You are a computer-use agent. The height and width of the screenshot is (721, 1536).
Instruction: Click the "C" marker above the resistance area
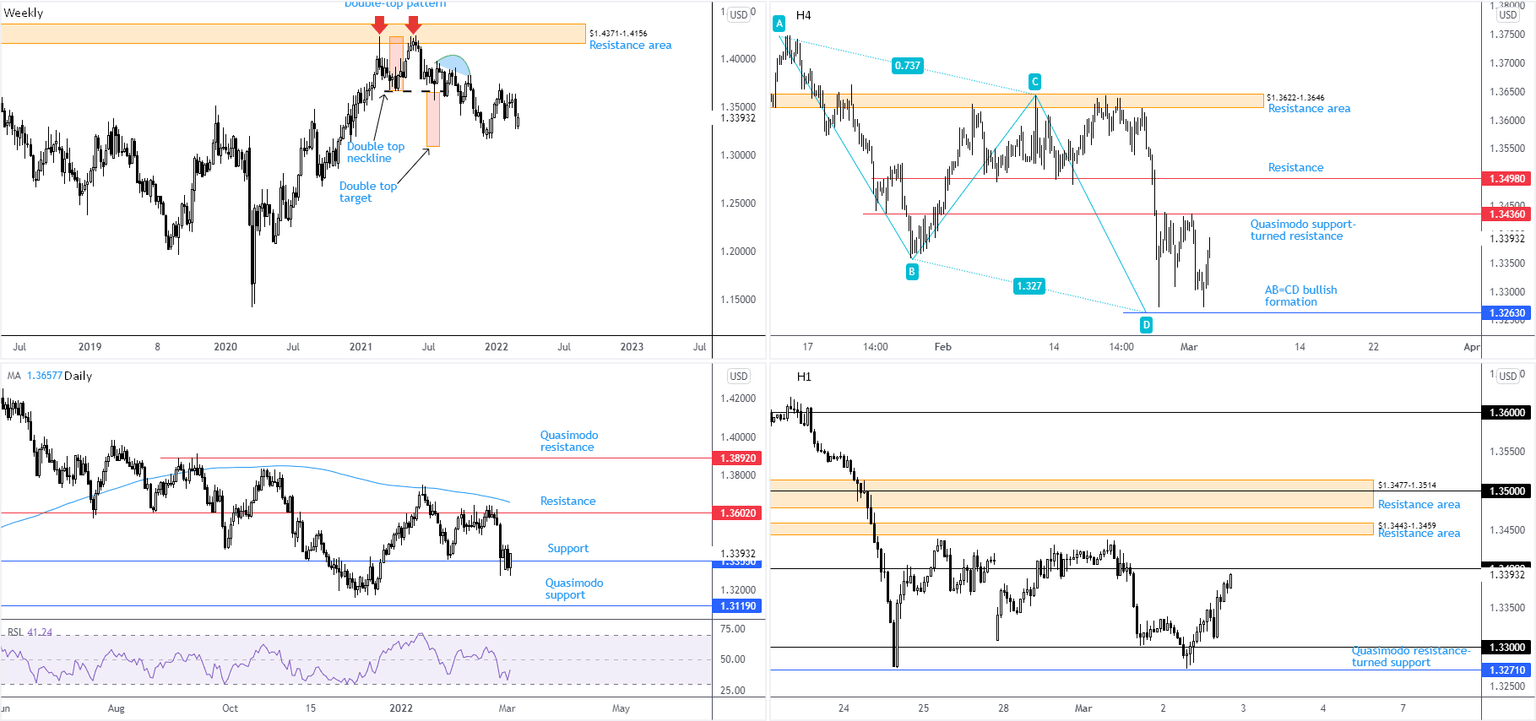[1035, 81]
